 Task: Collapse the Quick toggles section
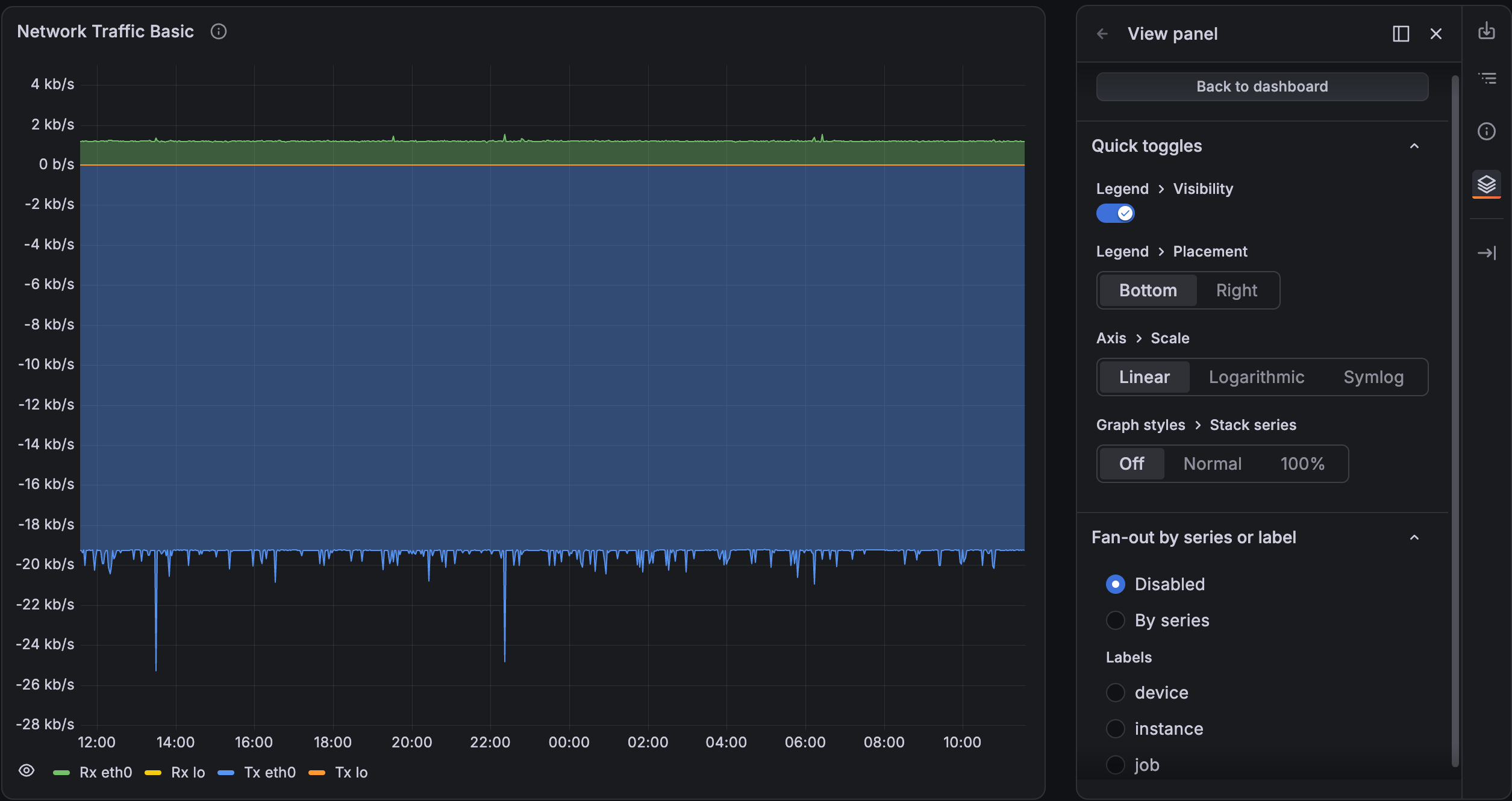coord(1414,146)
